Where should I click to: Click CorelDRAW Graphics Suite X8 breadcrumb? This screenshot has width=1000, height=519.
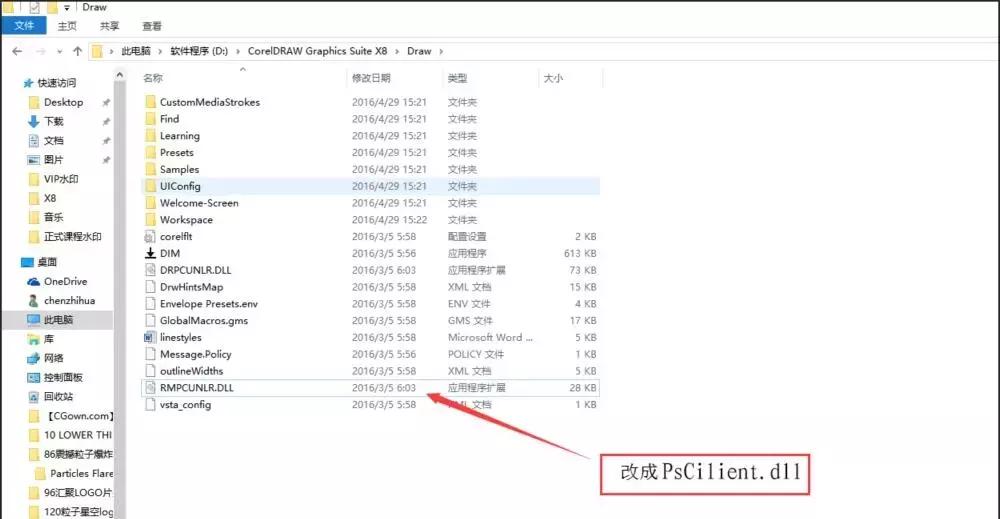pos(318,51)
